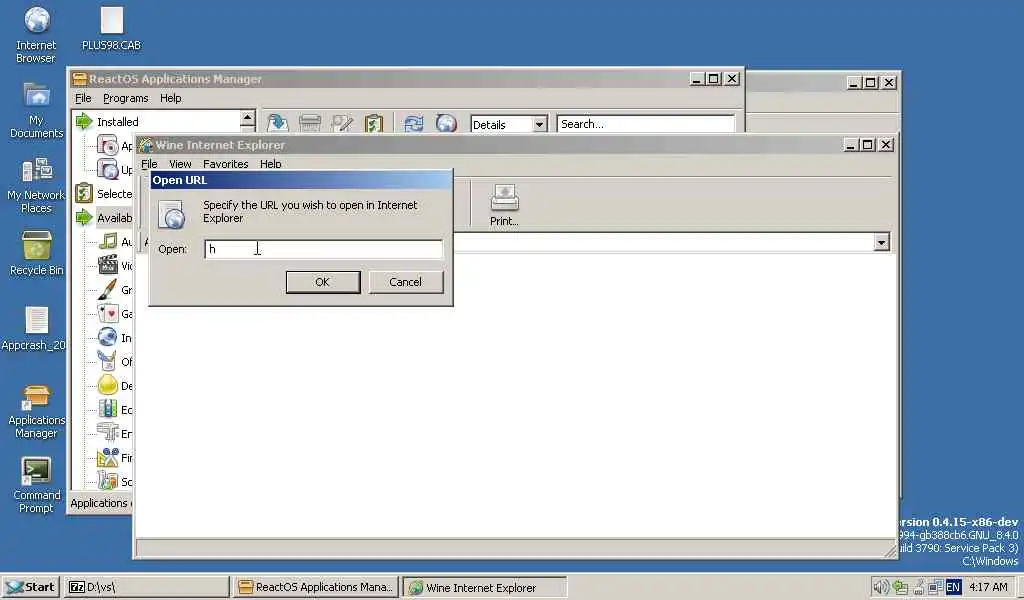Click the Internet Browser desktop icon
The height and width of the screenshot is (600, 1024).
36,35
